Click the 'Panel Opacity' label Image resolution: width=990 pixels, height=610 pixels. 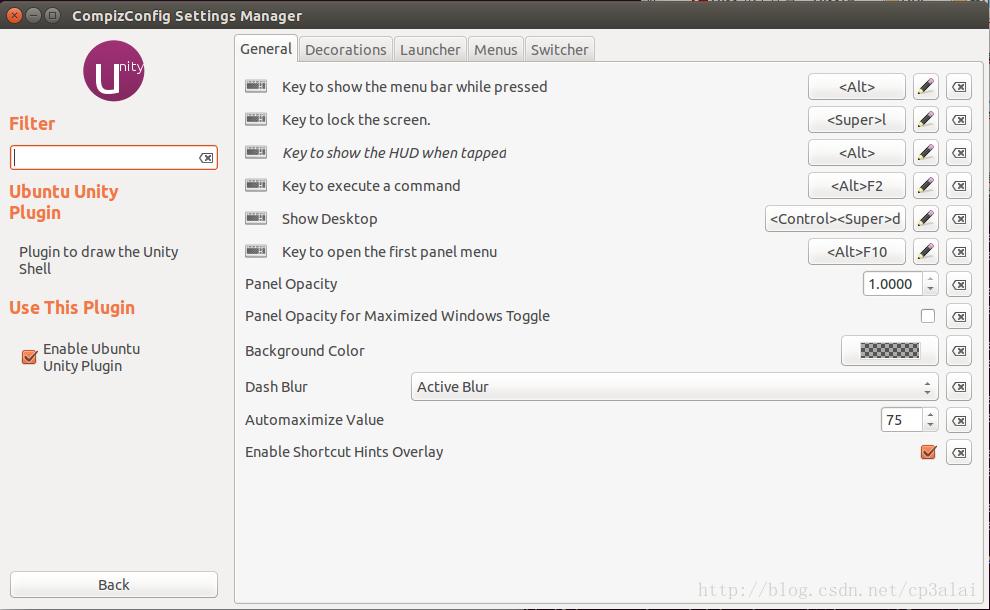291,284
